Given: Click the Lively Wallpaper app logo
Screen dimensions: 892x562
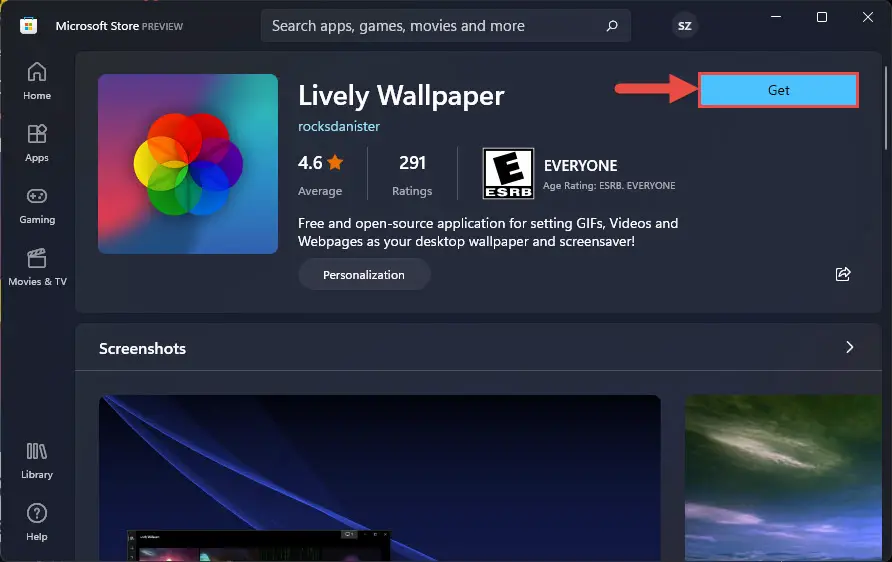Looking at the screenshot, I should tap(188, 164).
